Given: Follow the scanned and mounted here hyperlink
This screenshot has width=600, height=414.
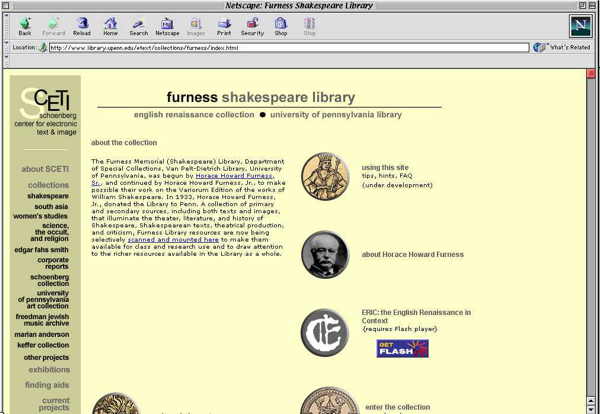Looking at the screenshot, I should pyautogui.click(x=173, y=240).
